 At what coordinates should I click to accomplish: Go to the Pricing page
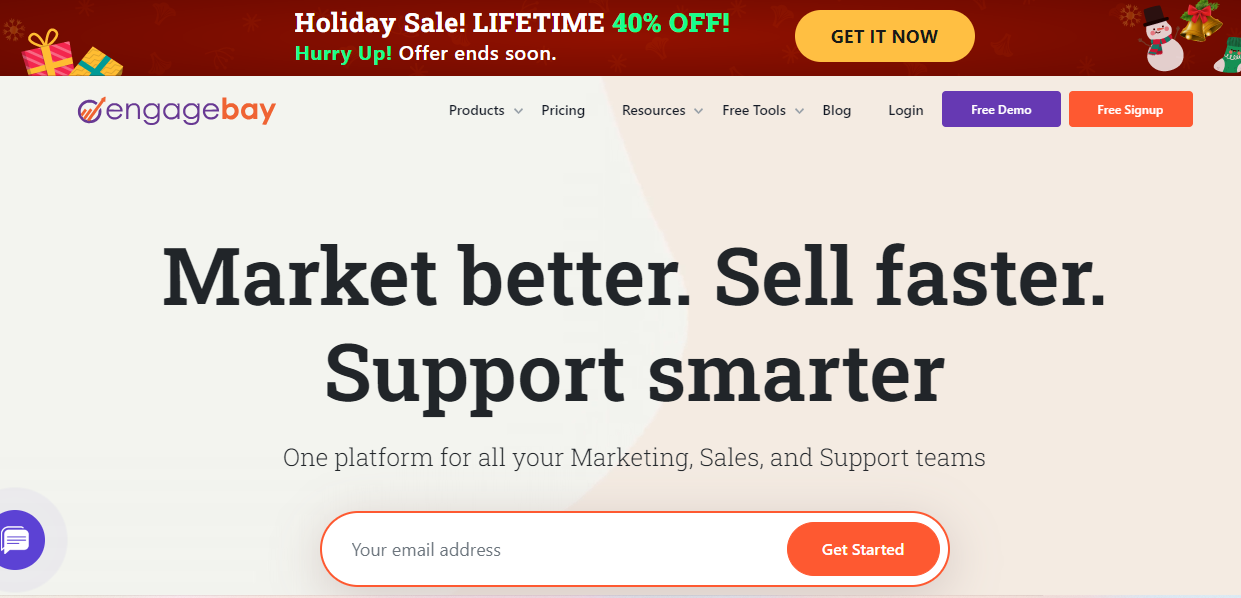point(563,110)
